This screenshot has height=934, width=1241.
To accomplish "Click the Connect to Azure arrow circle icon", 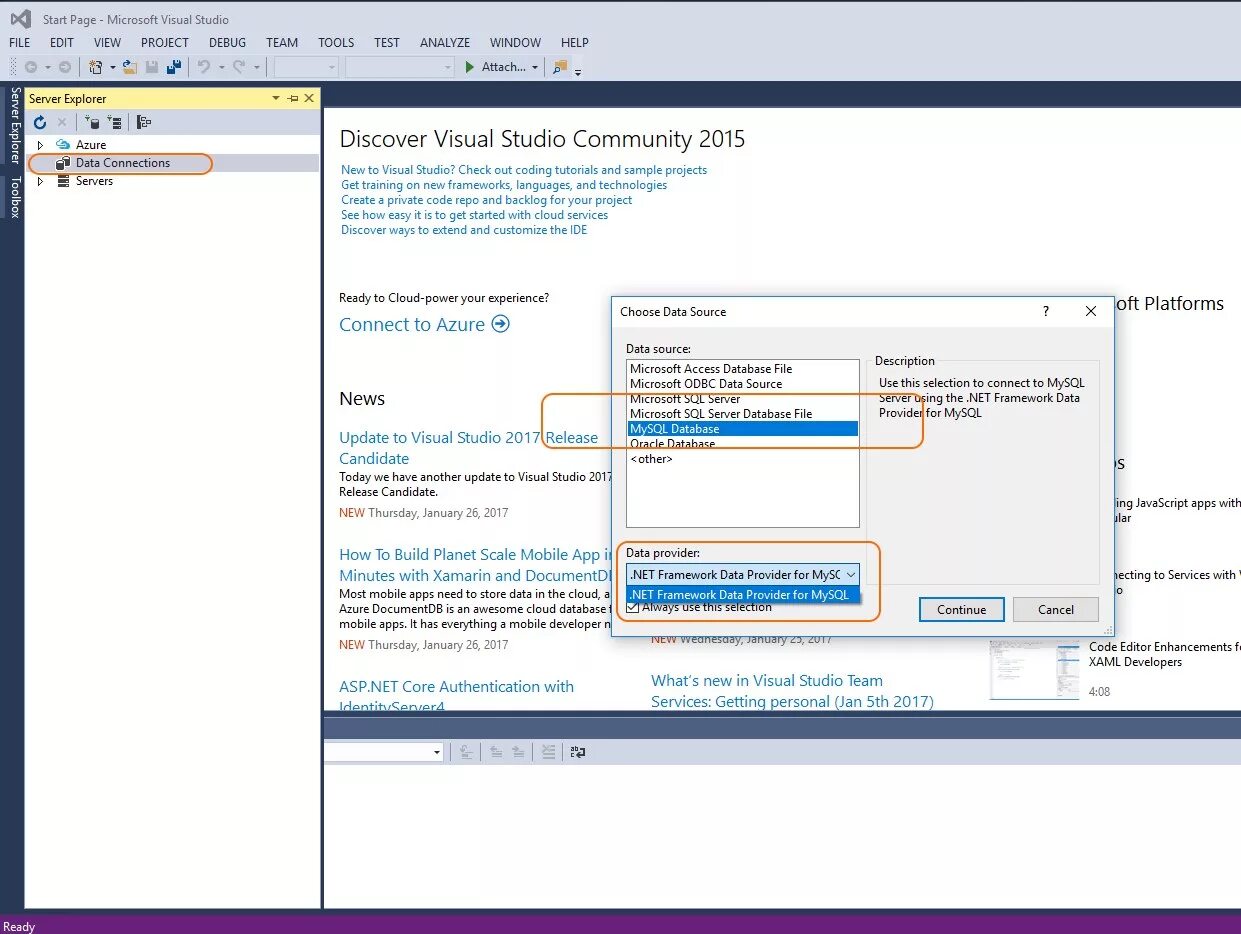I will (x=501, y=324).
